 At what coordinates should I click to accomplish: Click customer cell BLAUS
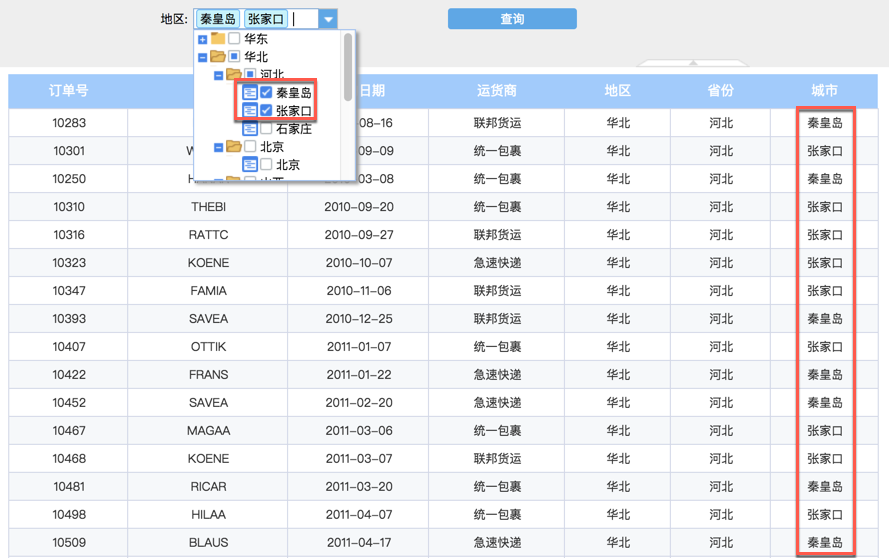(208, 543)
